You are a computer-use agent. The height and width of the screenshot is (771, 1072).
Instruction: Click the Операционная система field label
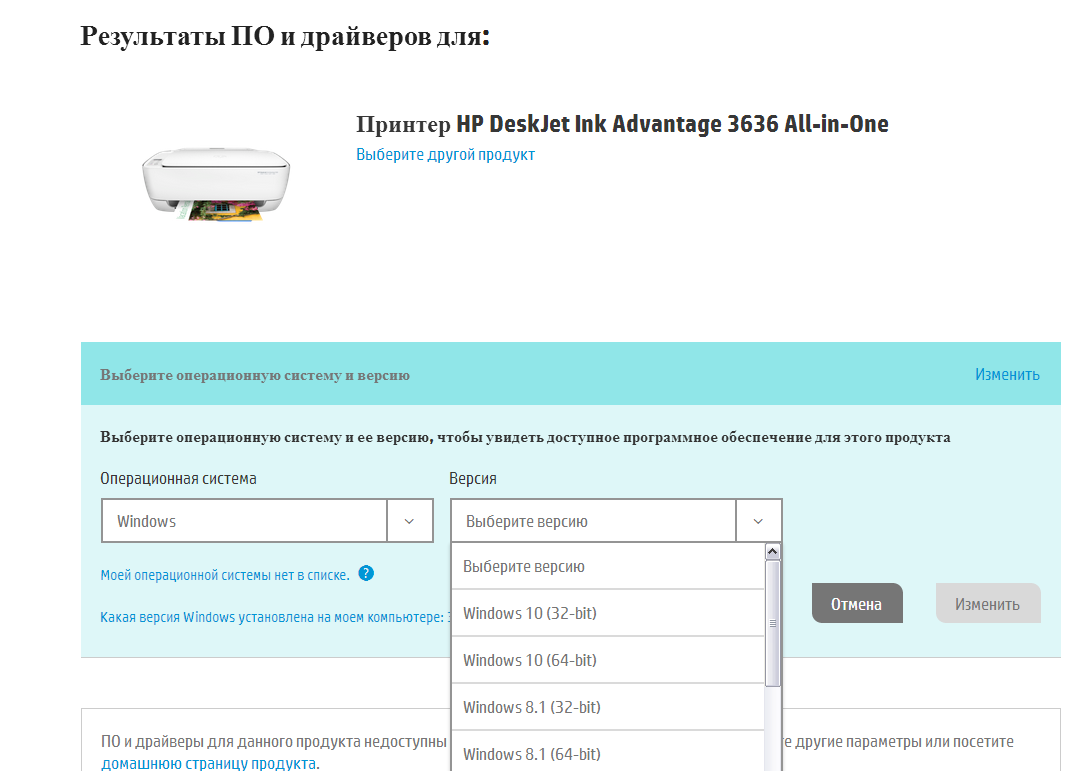pos(178,478)
